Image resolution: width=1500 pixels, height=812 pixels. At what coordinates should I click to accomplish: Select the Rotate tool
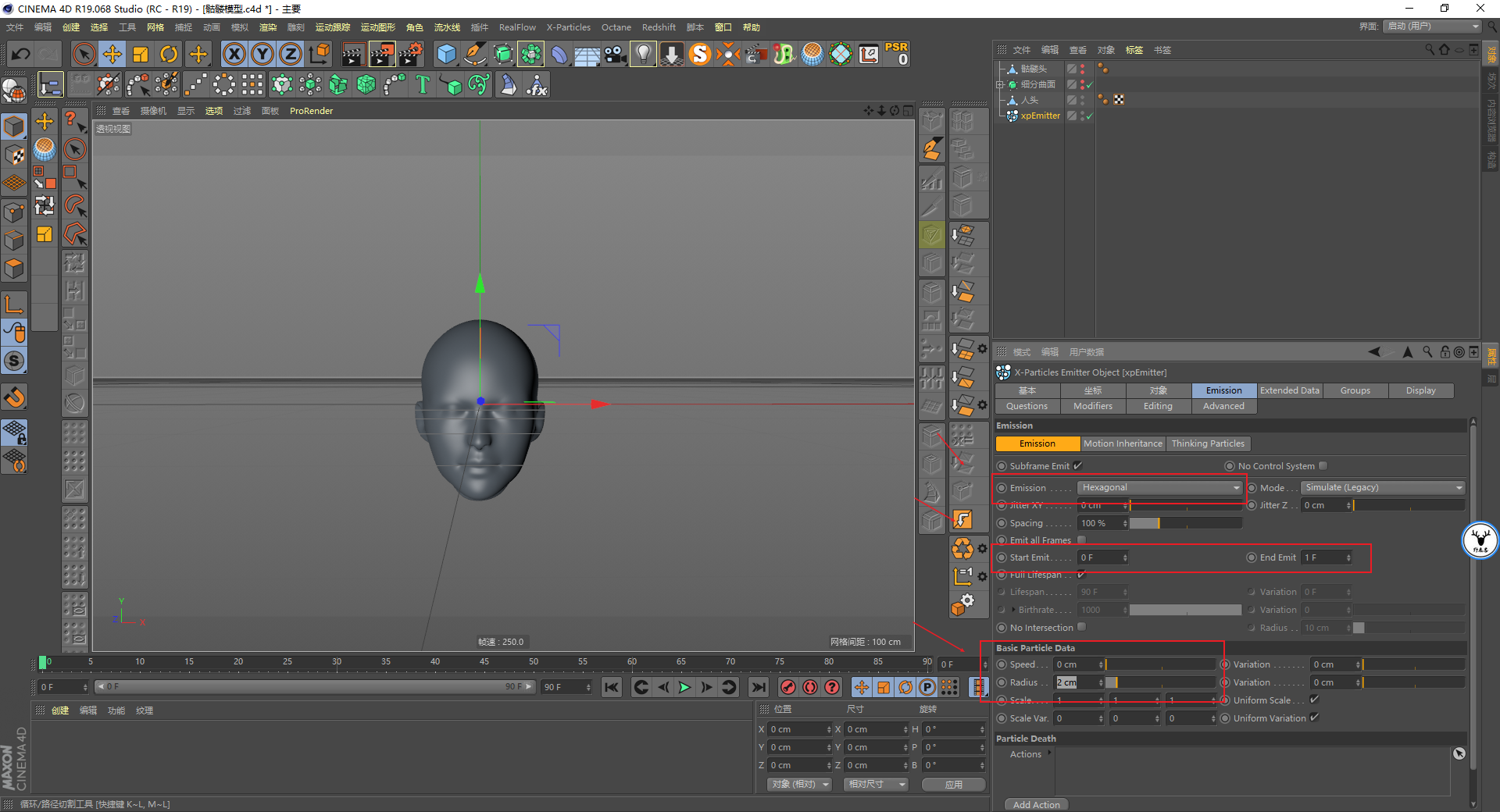169,54
